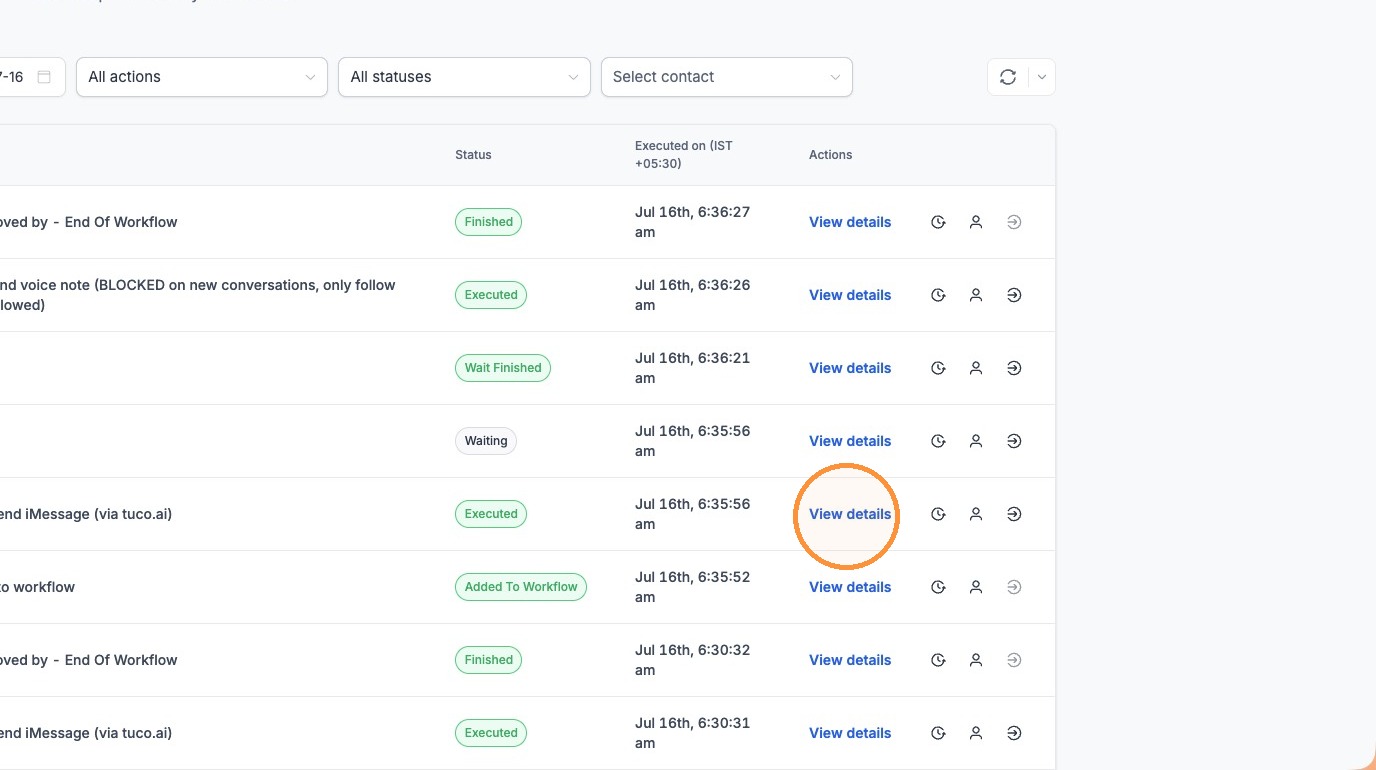1376x770 pixels.
Task: Expand the All actions dropdown
Action: tap(202, 77)
